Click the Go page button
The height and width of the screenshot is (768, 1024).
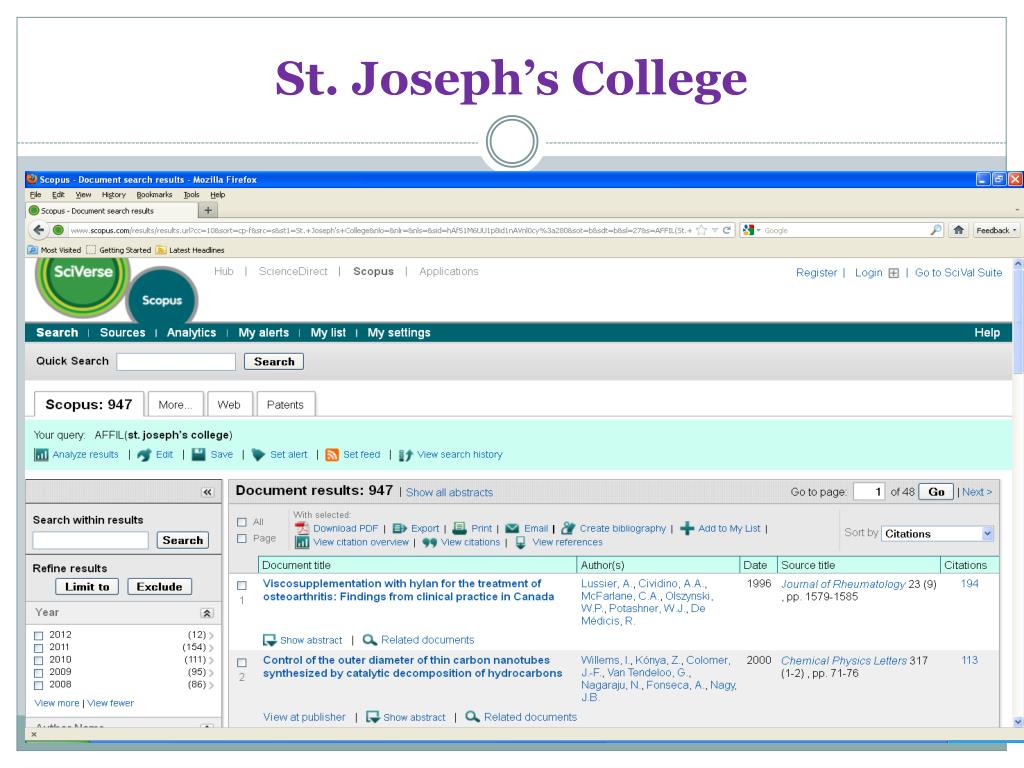click(x=936, y=492)
